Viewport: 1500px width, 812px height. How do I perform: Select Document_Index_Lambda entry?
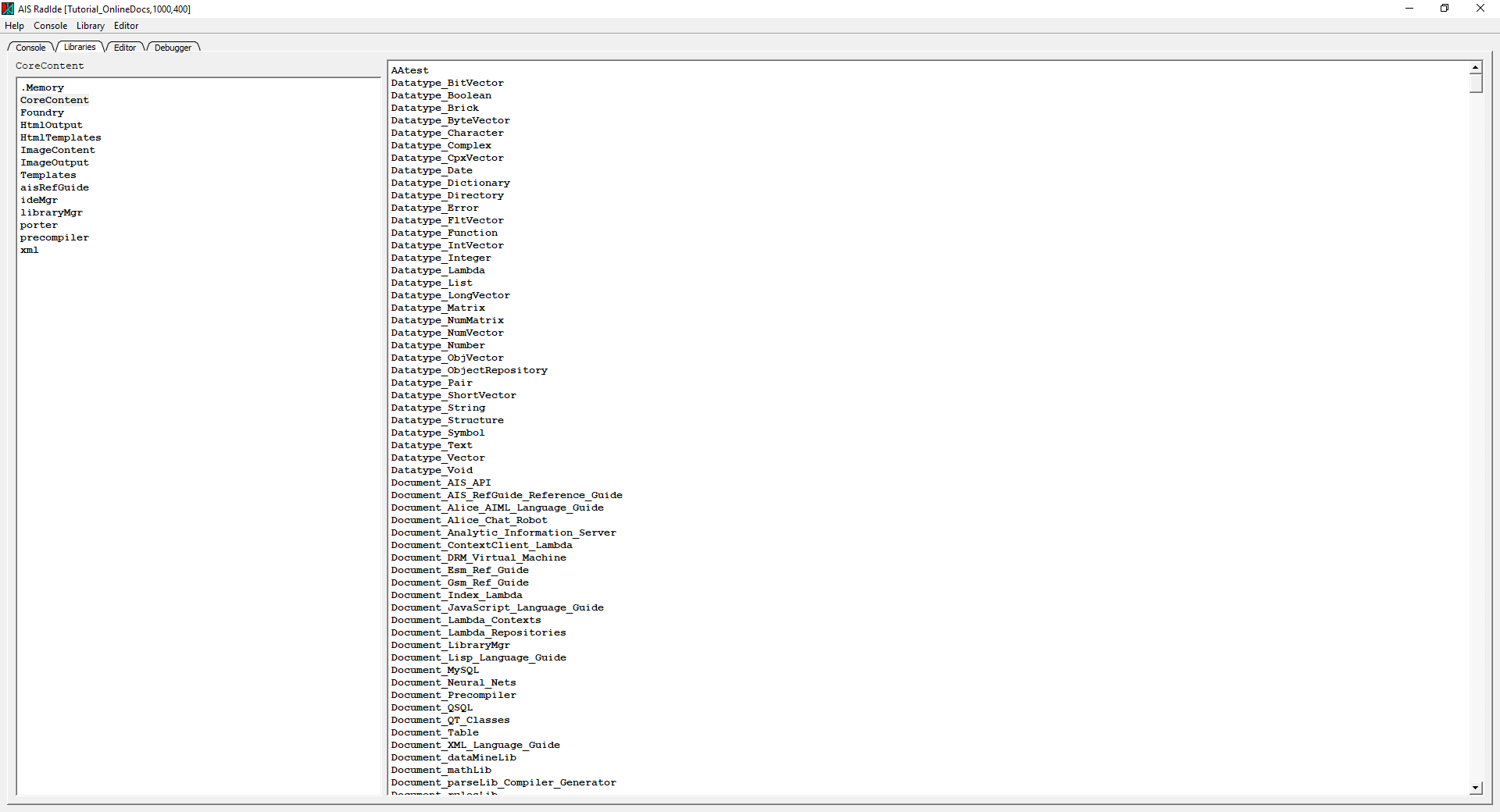[x=457, y=595]
